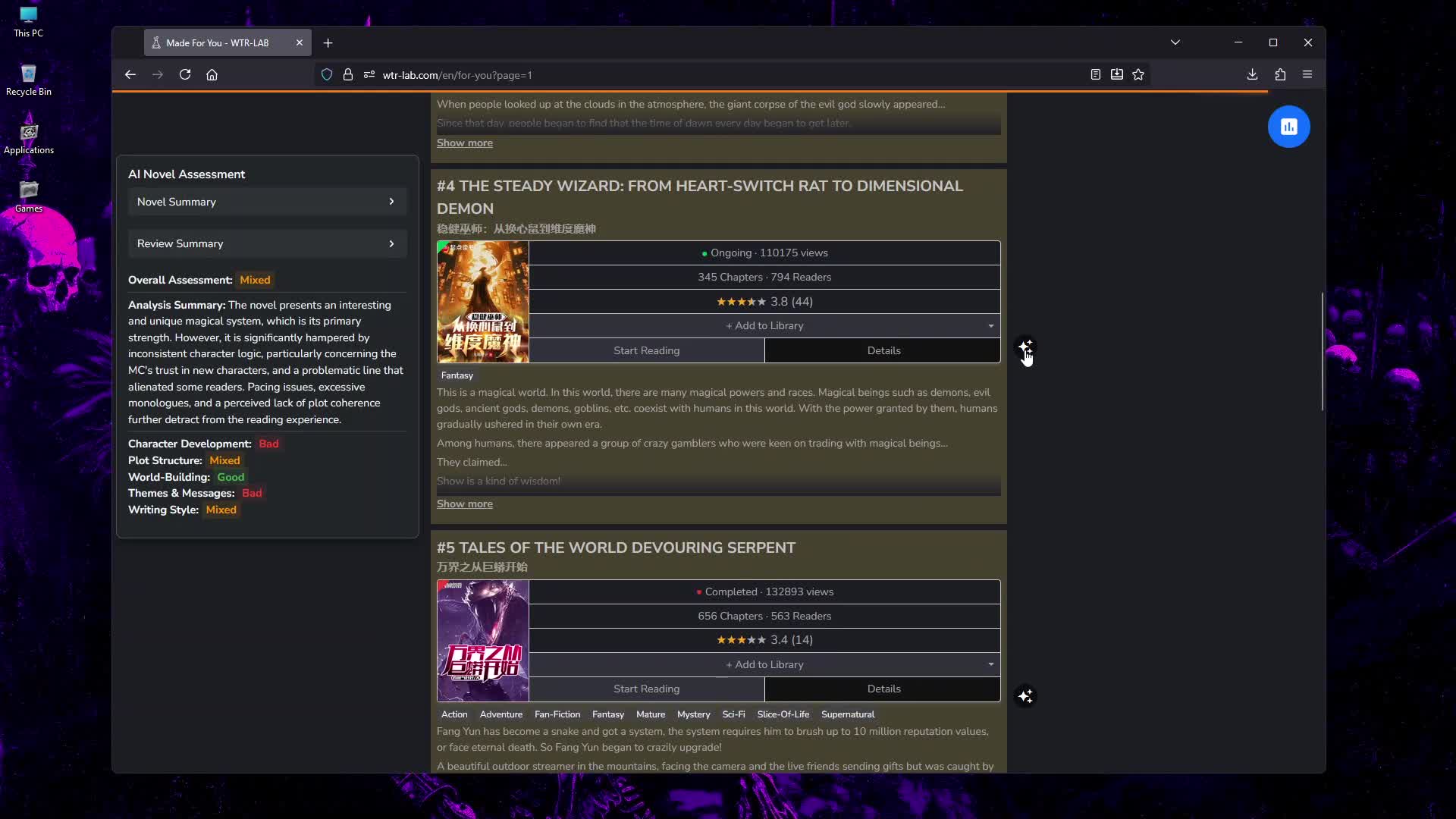The width and height of the screenshot is (1456, 819).
Task: Click the AI sparkle icon beside novel #5
Action: click(1025, 696)
